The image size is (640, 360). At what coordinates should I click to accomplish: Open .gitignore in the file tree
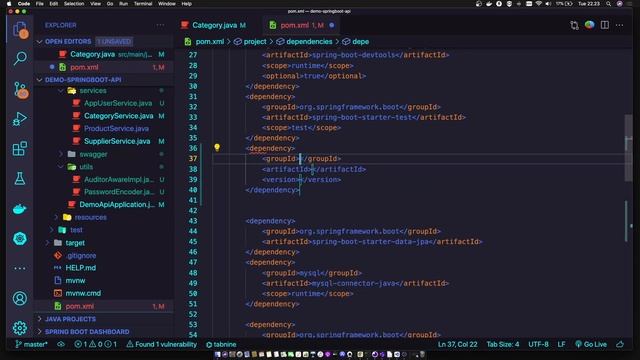[81, 256]
